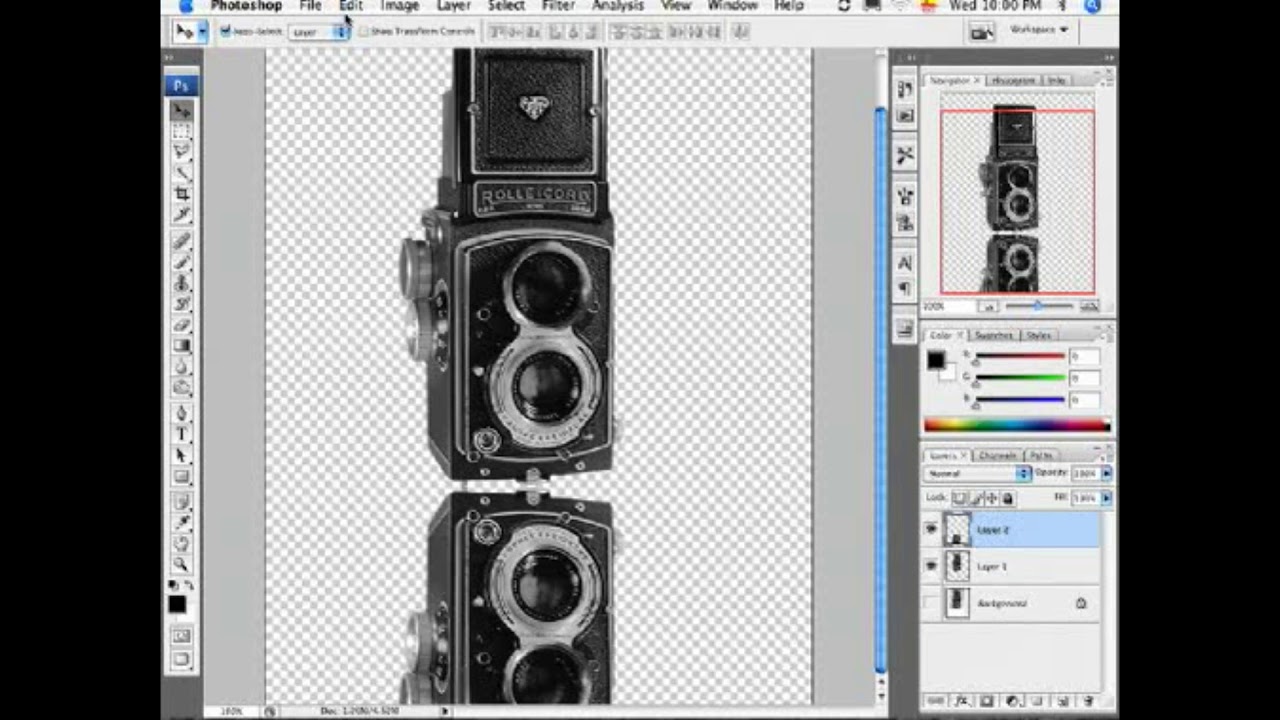Screen dimensions: 1280x720
Task: Select the Crop tool
Action: pos(181,194)
